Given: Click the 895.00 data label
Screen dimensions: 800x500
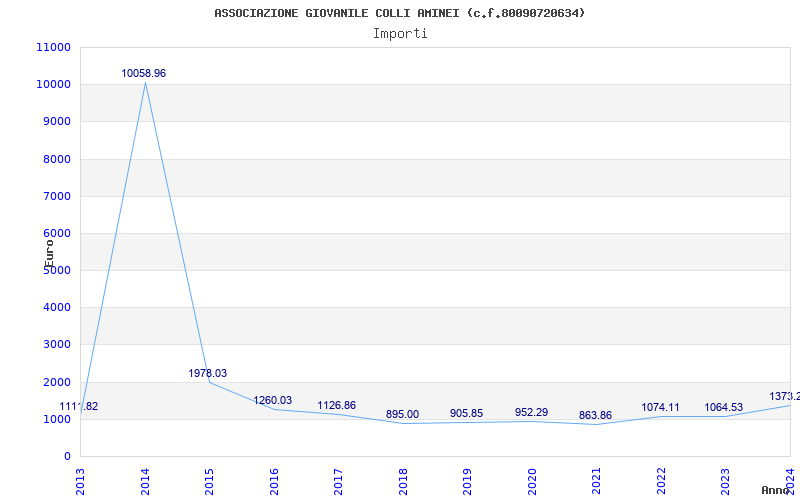Looking at the screenshot, I should click(x=402, y=414).
